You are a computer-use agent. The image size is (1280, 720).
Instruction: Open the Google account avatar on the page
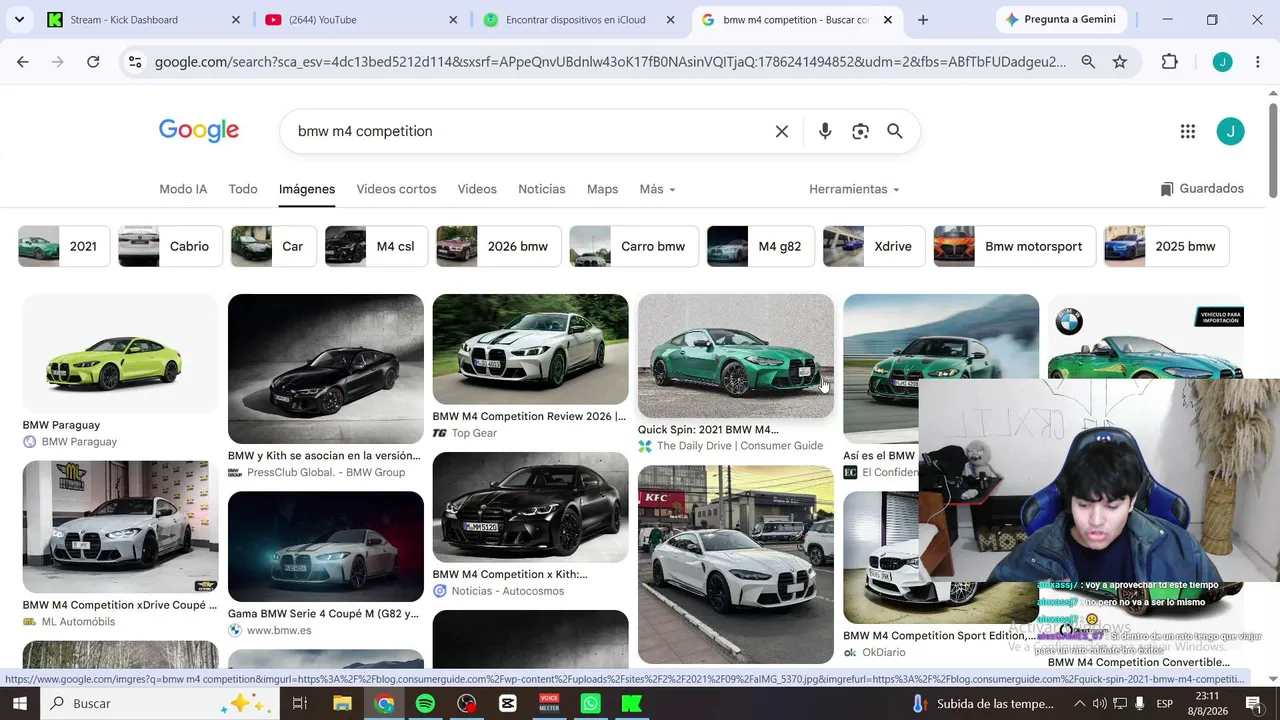(x=1230, y=131)
